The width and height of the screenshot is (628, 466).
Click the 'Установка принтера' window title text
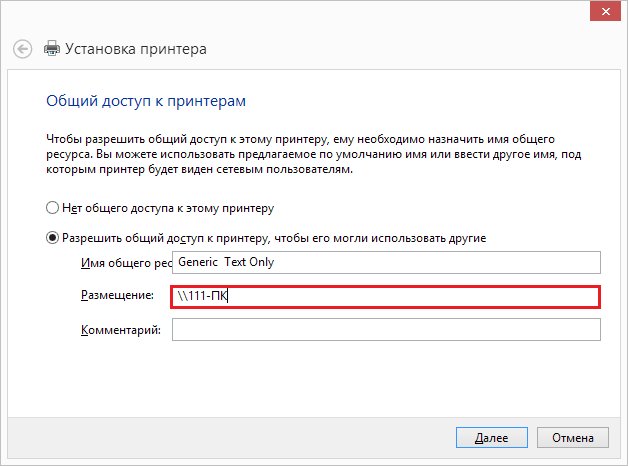137,48
